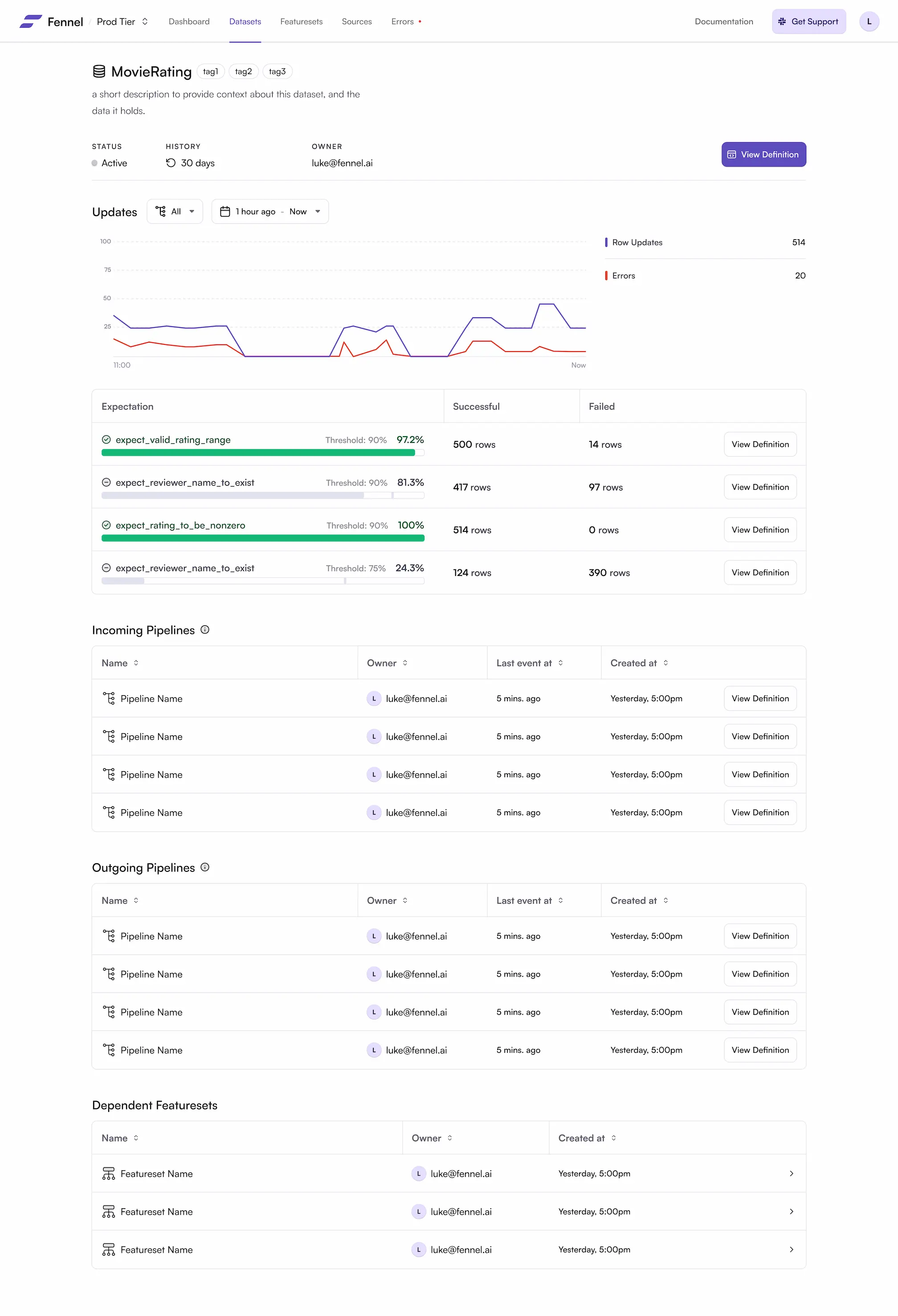This screenshot has height=1316, width=898.
Task: Click the purple View Definition button
Action: [x=763, y=155]
